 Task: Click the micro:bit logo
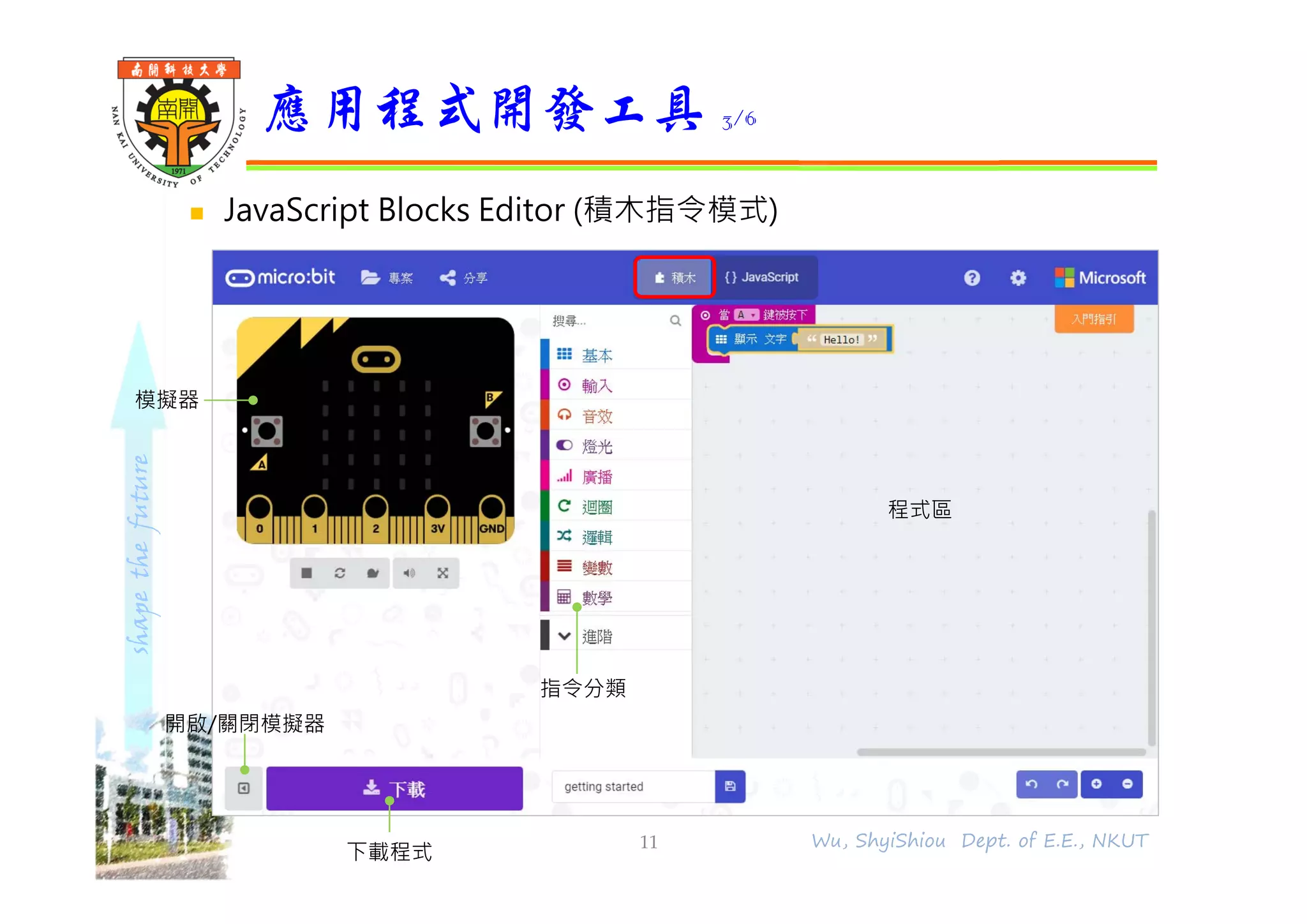point(280,278)
